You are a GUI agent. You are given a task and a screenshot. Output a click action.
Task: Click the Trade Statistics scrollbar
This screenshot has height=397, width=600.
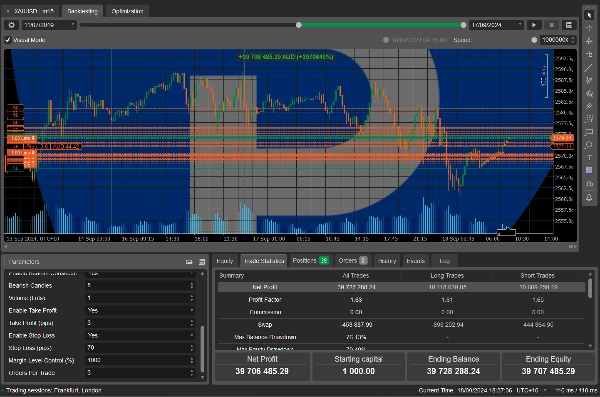590,288
